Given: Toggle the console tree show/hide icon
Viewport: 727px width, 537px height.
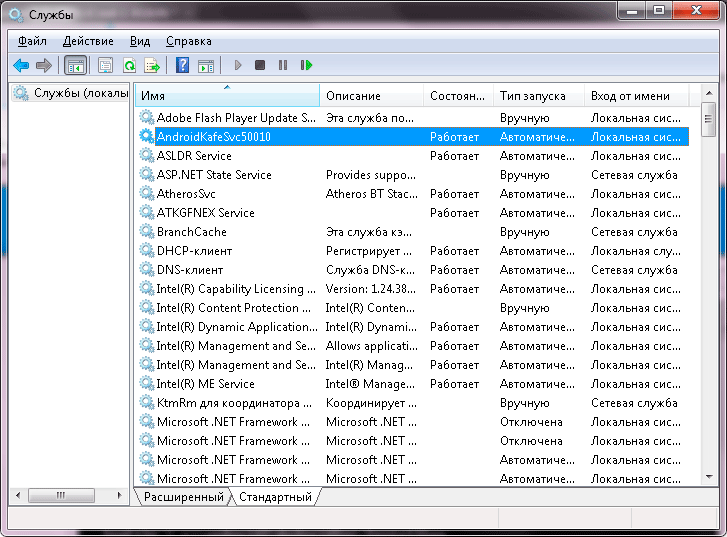Looking at the screenshot, I should [75, 66].
